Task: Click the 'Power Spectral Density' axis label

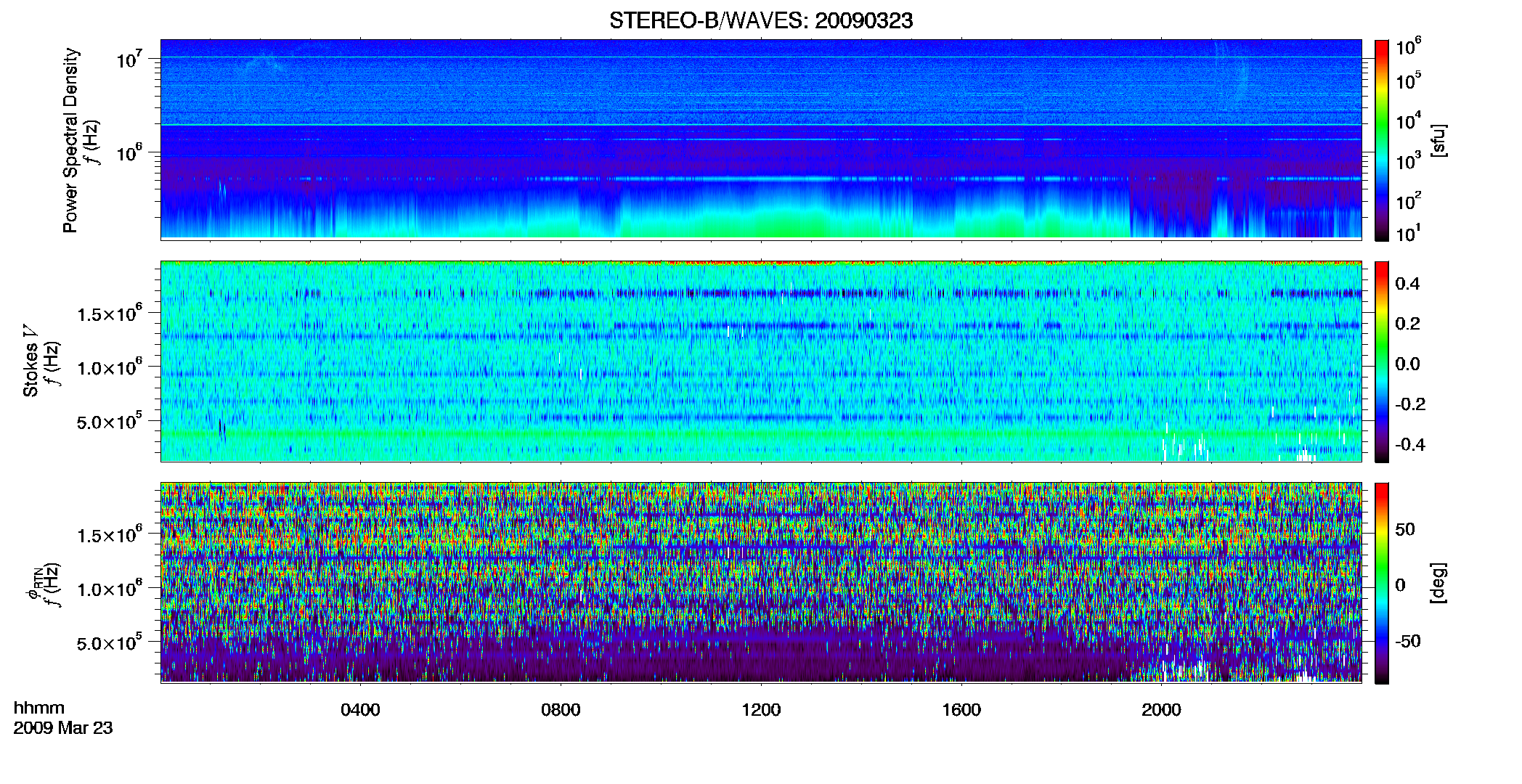Action: tap(70, 140)
